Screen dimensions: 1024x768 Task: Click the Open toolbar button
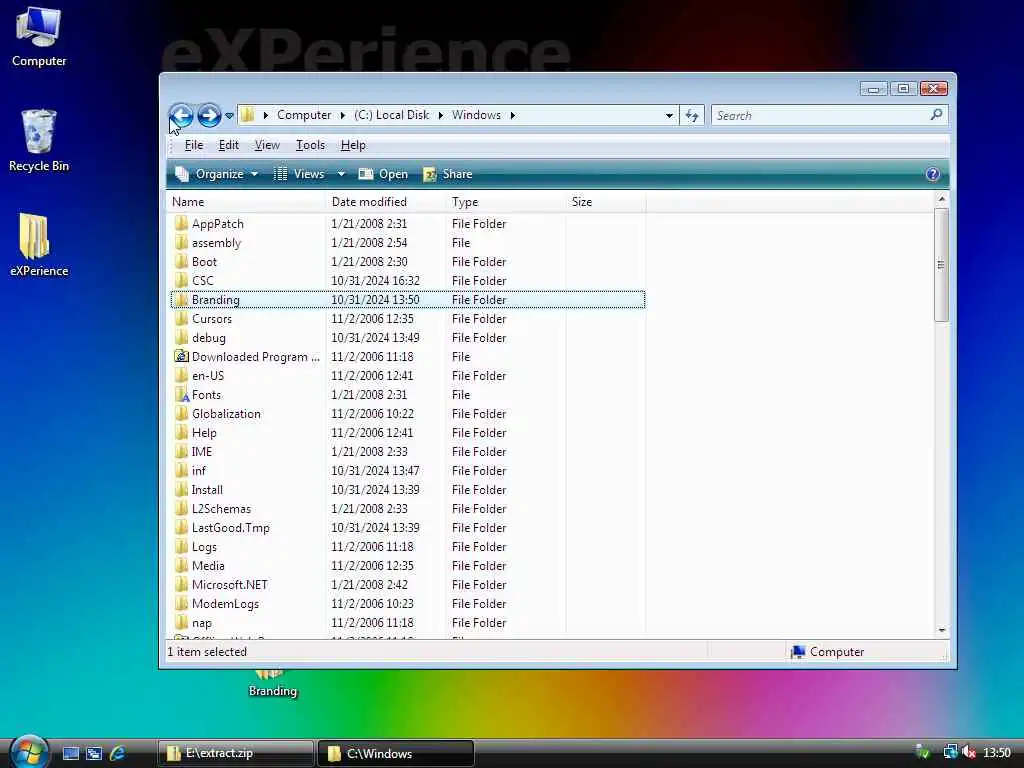383,174
